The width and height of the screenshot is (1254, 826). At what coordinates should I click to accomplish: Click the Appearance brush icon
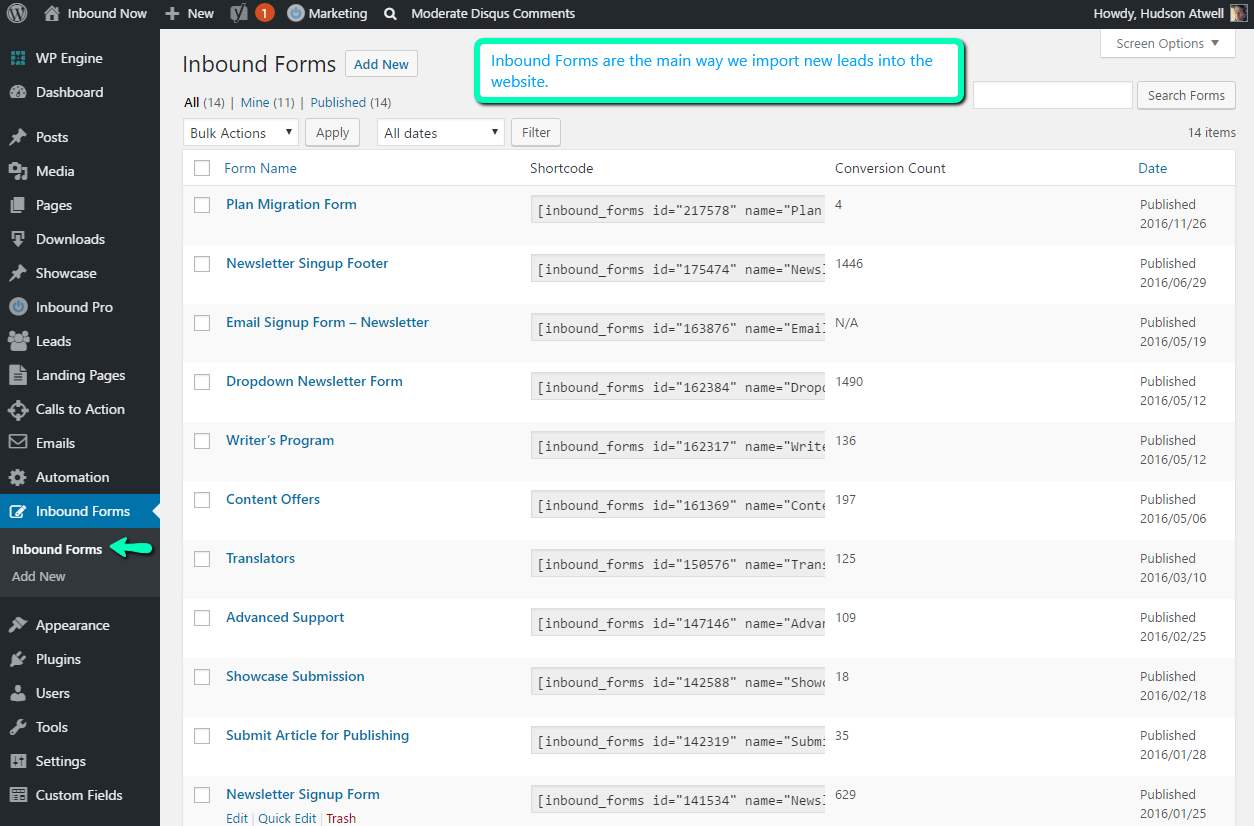pos(18,625)
